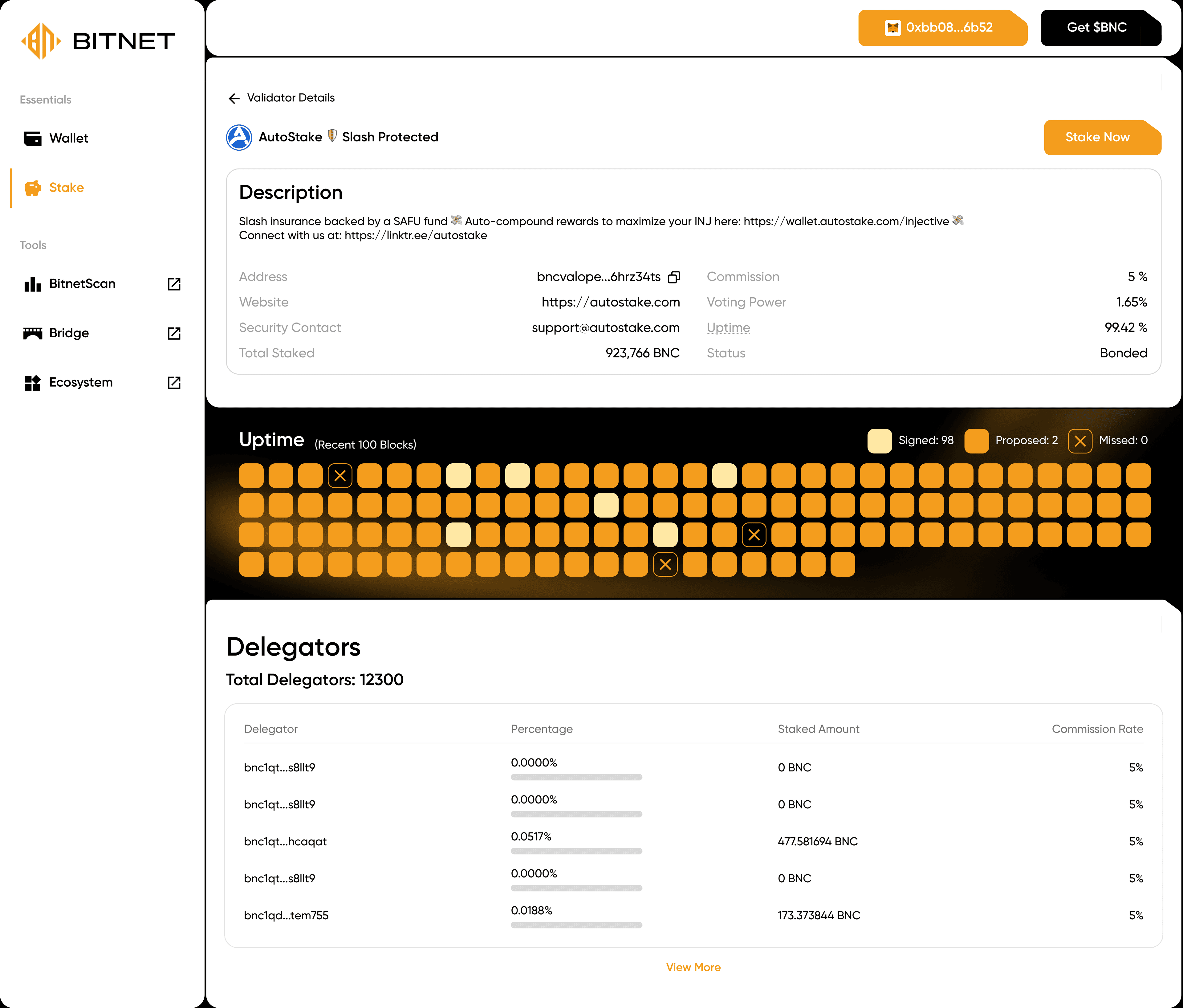The image size is (1183, 1008).
Task: Open BitnetScan external link icon
Action: tap(173, 284)
